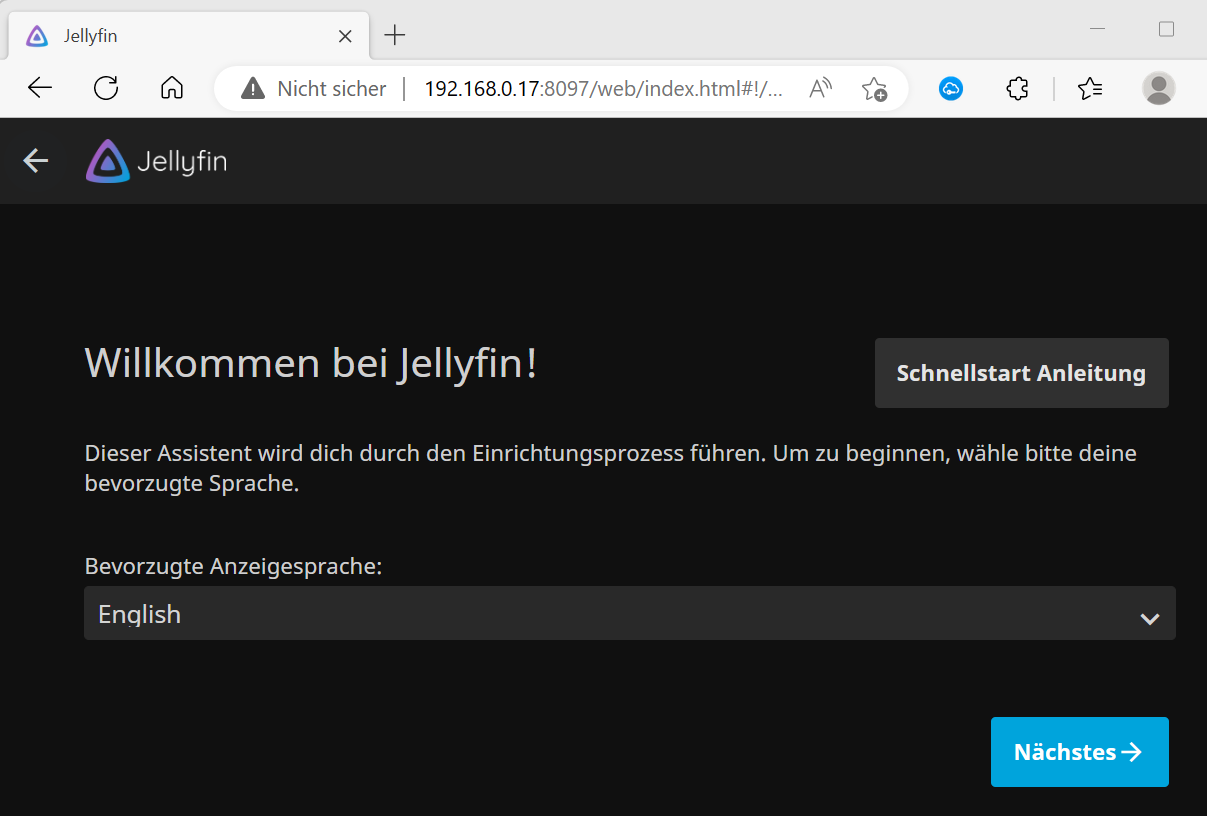Open the blue cloud extension icon
The width and height of the screenshot is (1207, 816).
[950, 88]
